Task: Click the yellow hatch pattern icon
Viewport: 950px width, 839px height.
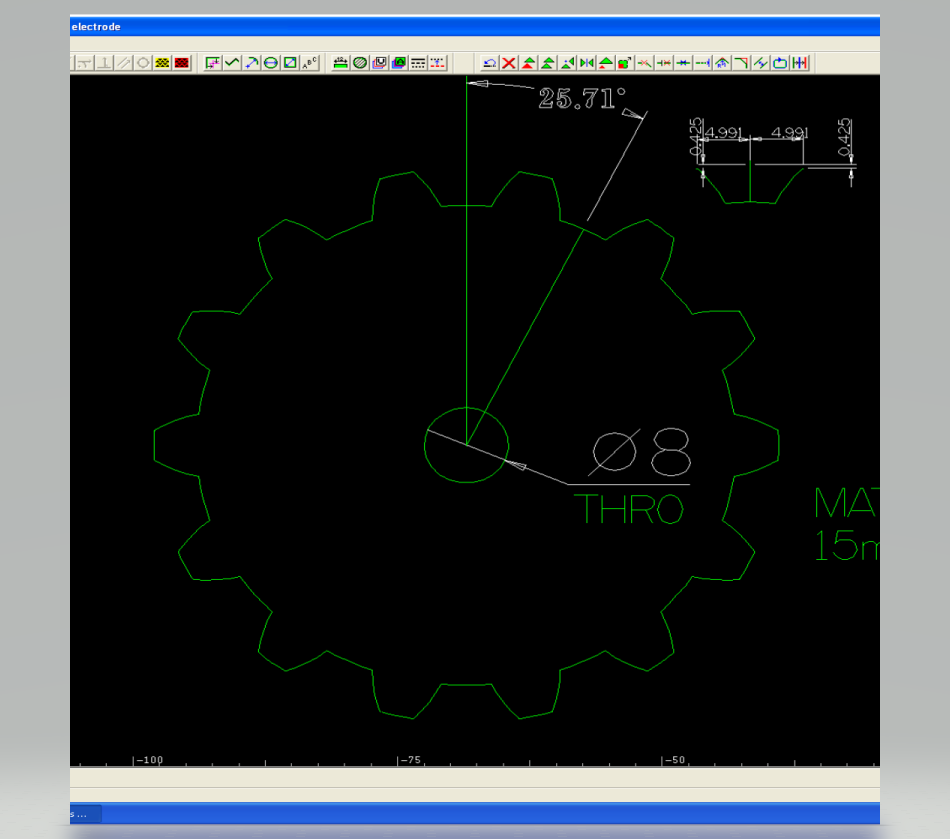Action: [x=163, y=63]
